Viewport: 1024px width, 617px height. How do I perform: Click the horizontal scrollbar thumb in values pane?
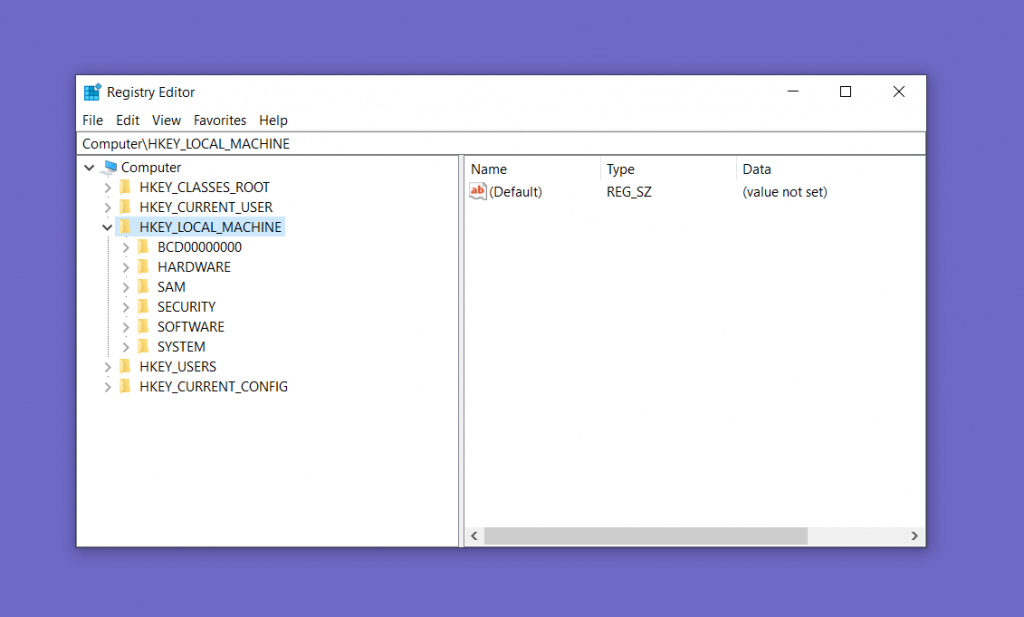[645, 536]
